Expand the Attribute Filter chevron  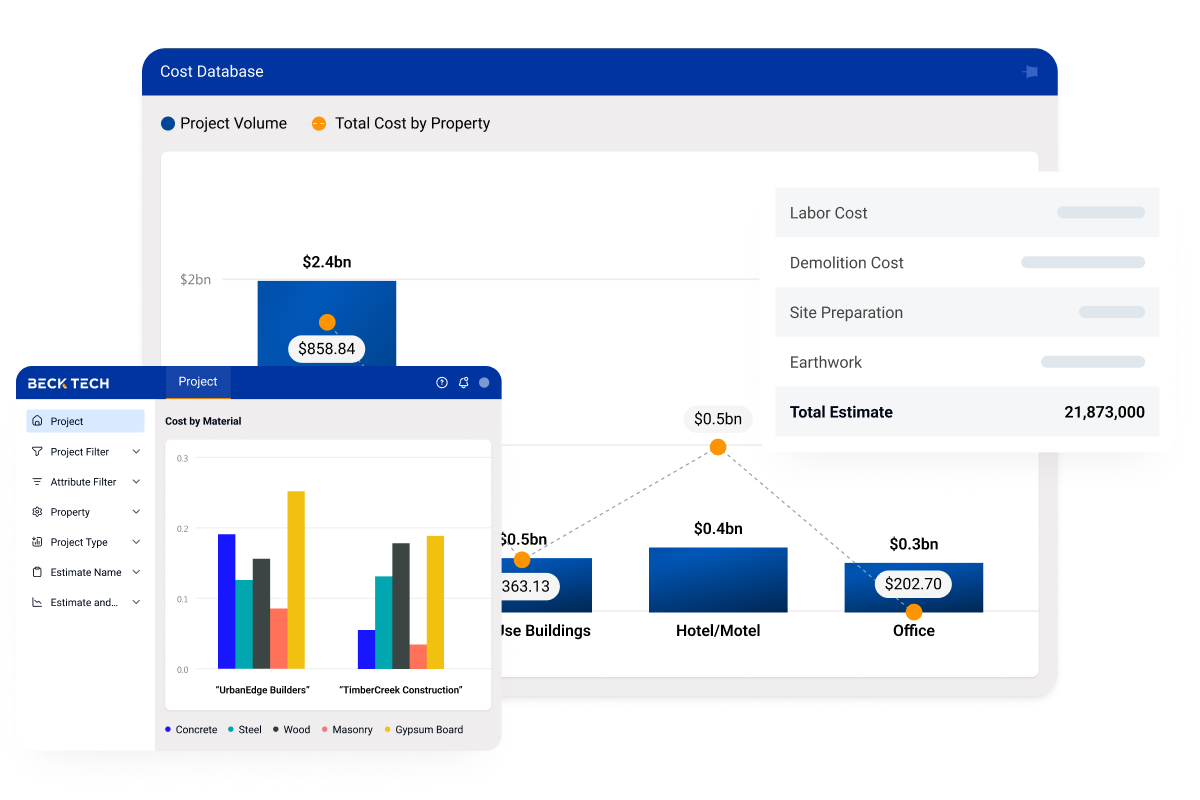[x=136, y=482]
